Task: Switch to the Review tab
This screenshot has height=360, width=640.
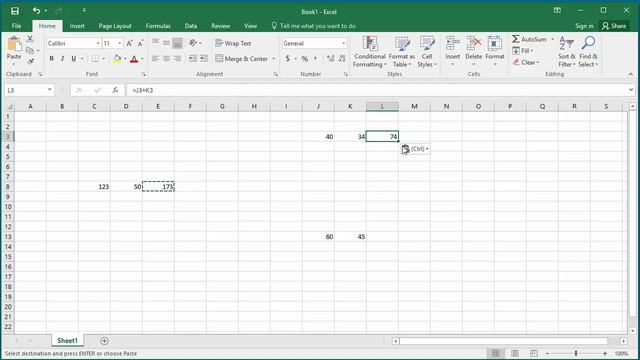Action: pyautogui.click(x=220, y=26)
